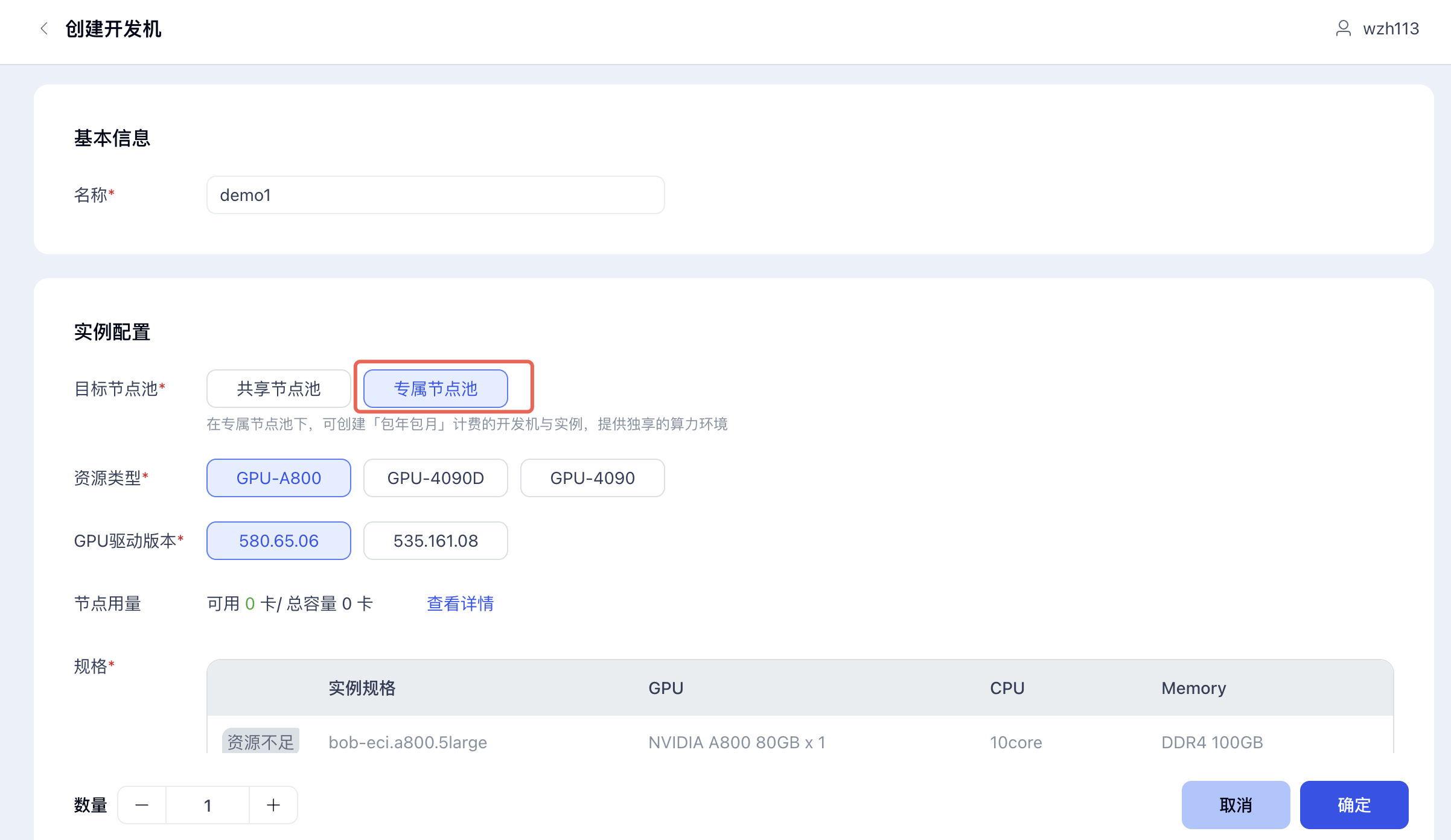Click the wzh113 username
Screen dimensions: 1451x840
click(1391, 28)
